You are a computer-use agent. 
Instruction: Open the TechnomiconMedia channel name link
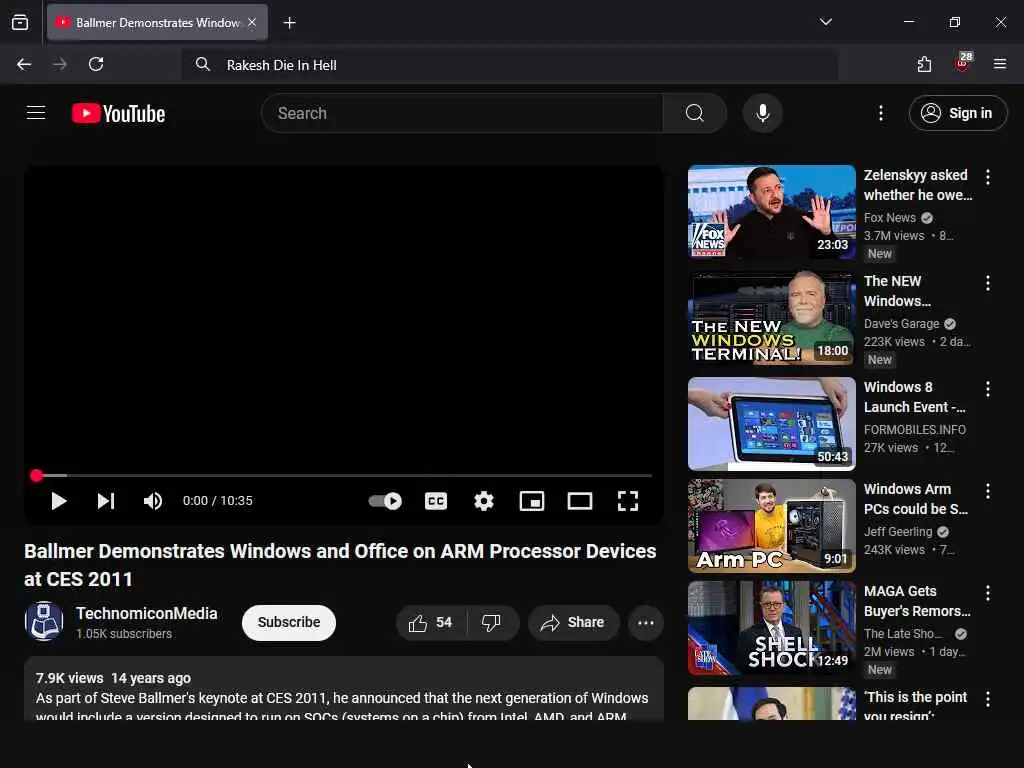click(x=146, y=613)
